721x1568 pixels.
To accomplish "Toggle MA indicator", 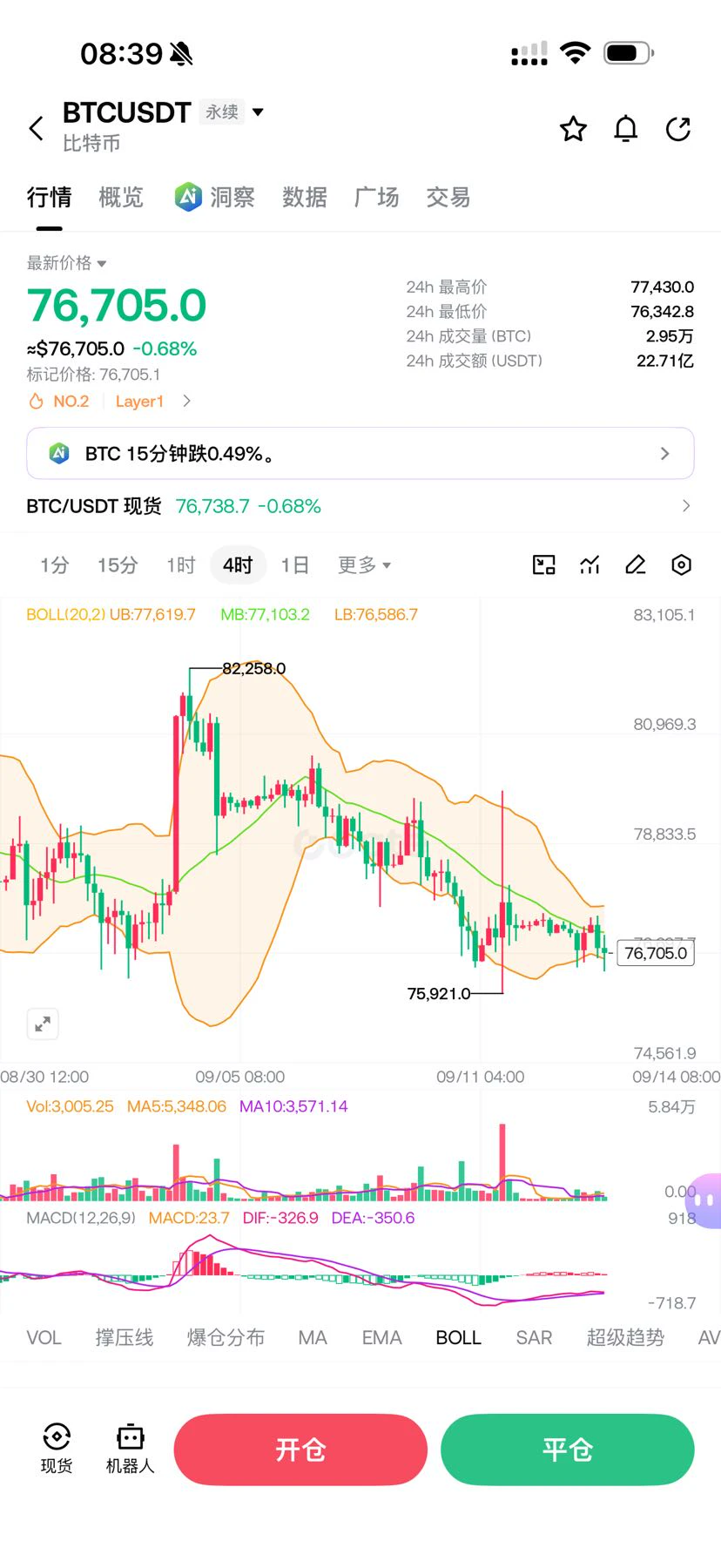I will click(313, 1338).
